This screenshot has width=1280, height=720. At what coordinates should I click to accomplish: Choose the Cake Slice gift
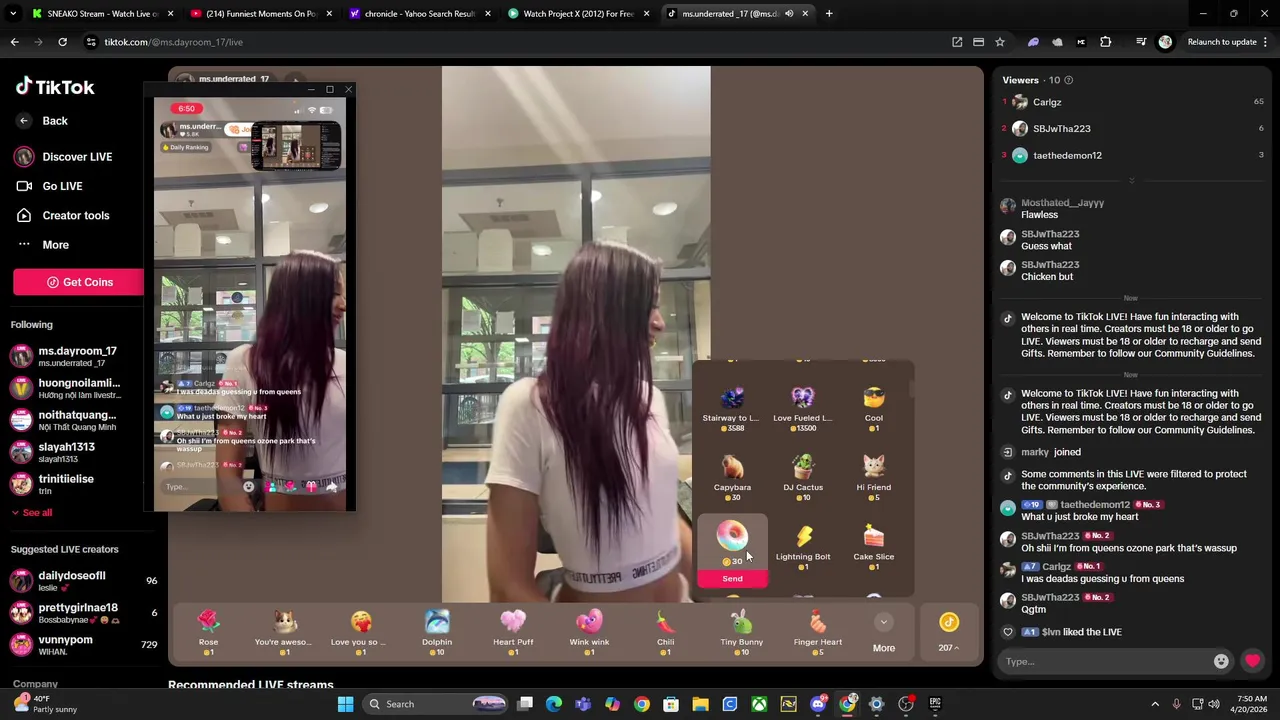click(x=874, y=547)
